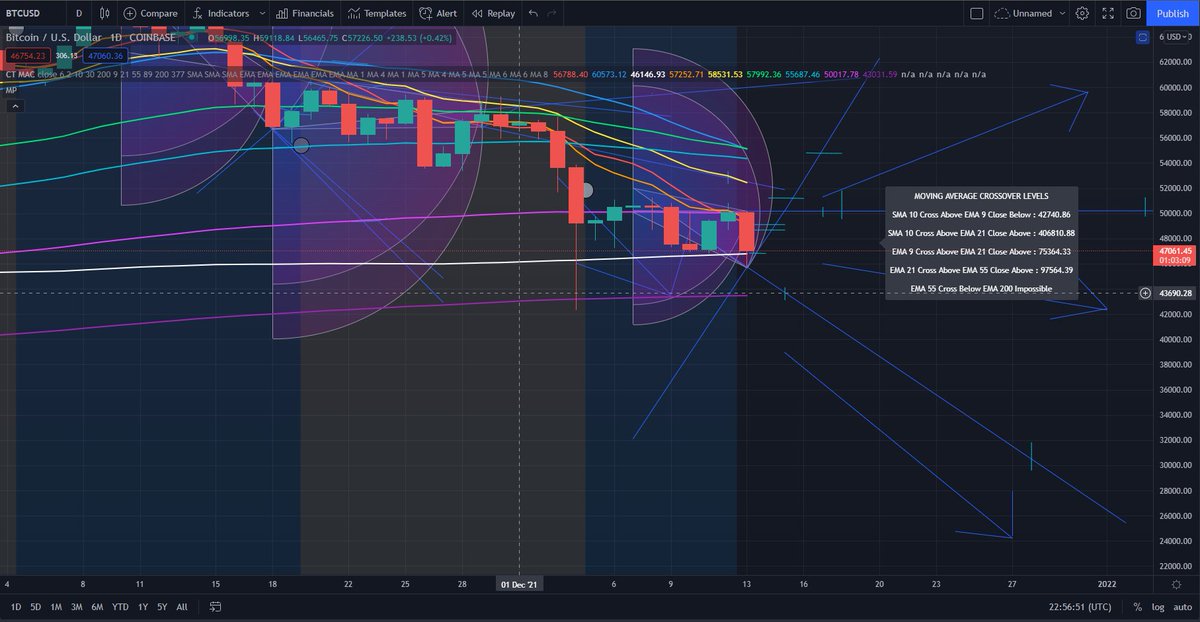This screenshot has height=622, width=1200.
Task: Open the USD currency dropdown on price scale
Action: click(1176, 37)
